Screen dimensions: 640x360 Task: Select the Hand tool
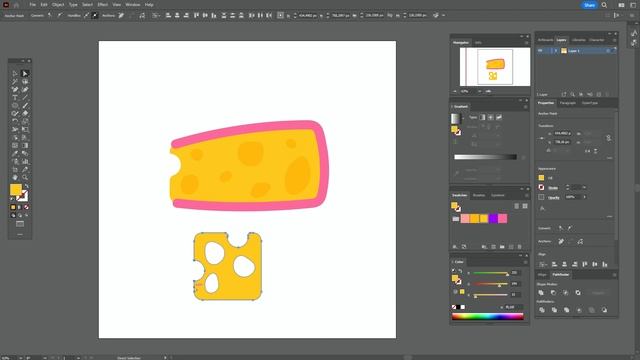click(x=15, y=177)
